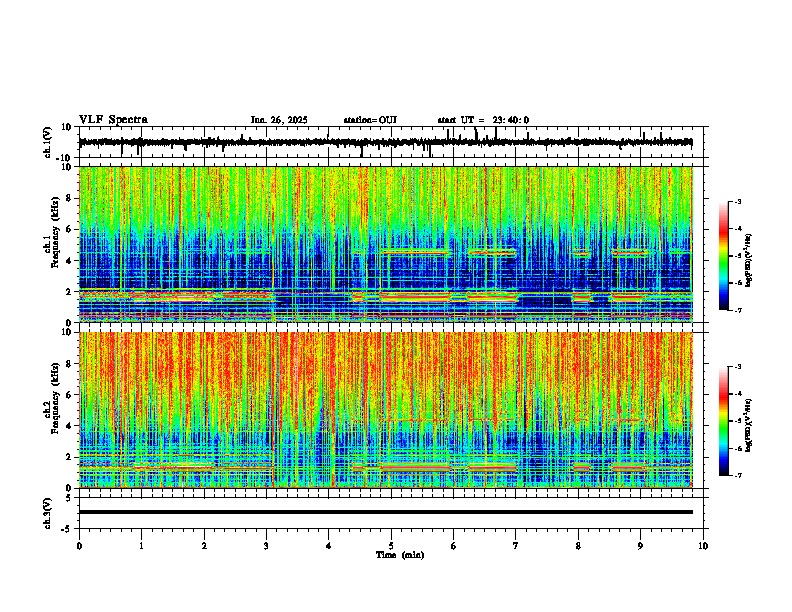Image resolution: width=792 pixels, height=612 pixels.
Task: Click the "station=OUJ" header text
Action: [370, 120]
